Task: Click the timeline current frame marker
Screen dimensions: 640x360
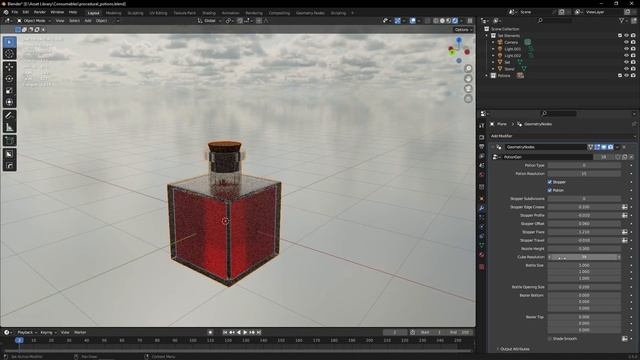Action: (19, 340)
